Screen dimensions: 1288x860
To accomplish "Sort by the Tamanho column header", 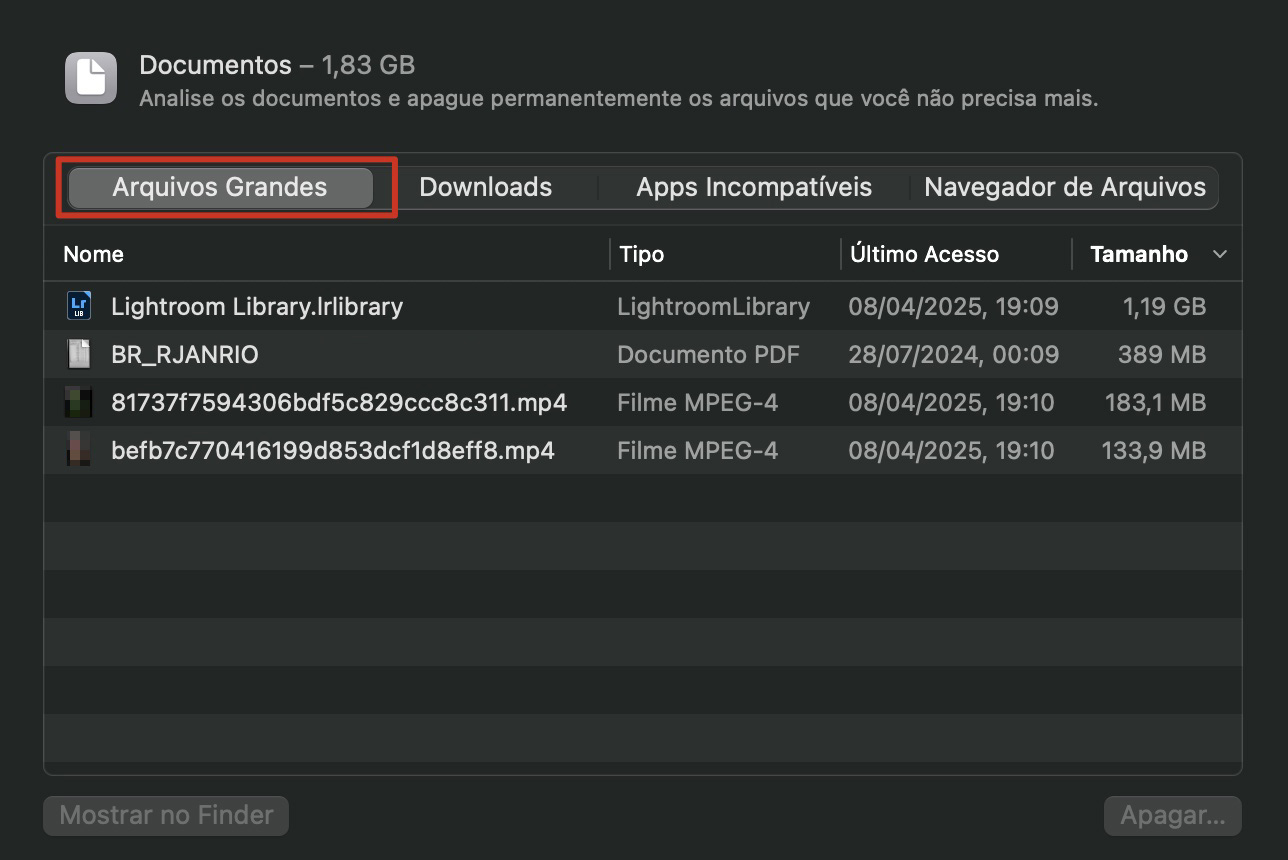I will [1138, 255].
